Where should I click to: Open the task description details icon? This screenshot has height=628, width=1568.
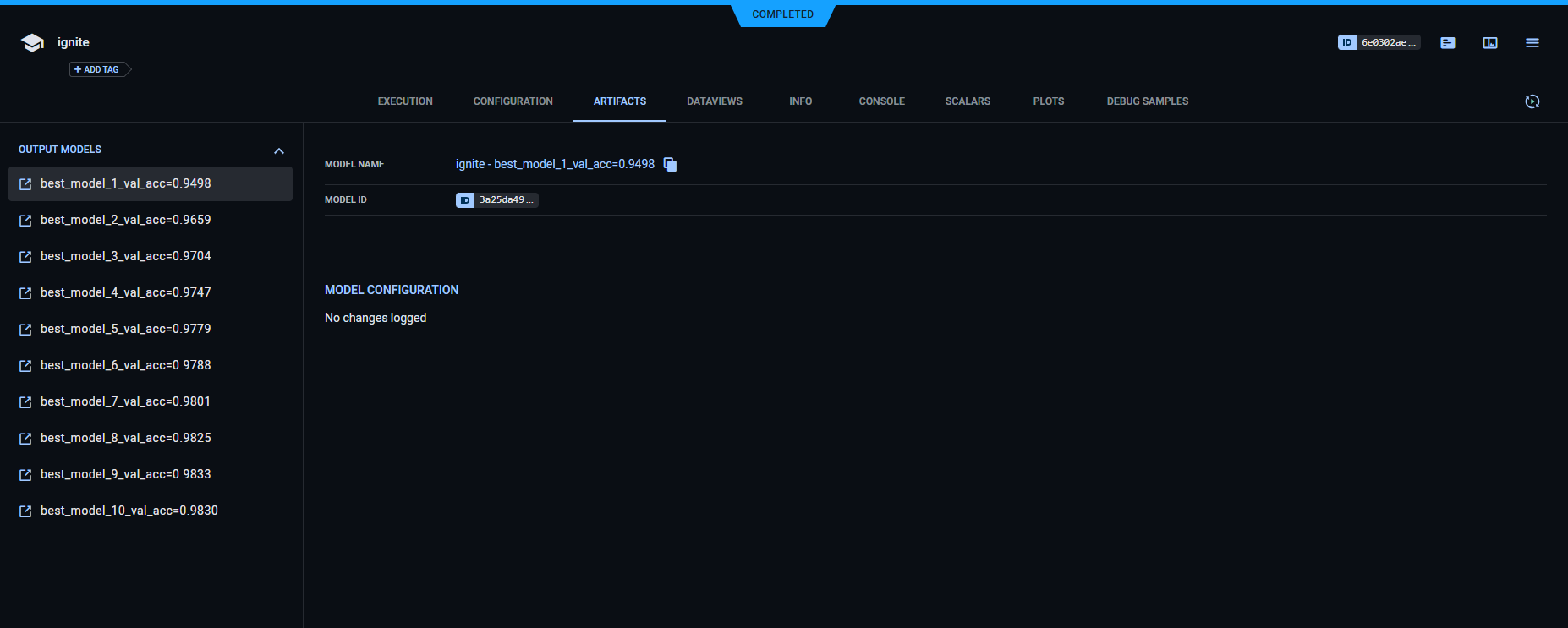click(1448, 43)
